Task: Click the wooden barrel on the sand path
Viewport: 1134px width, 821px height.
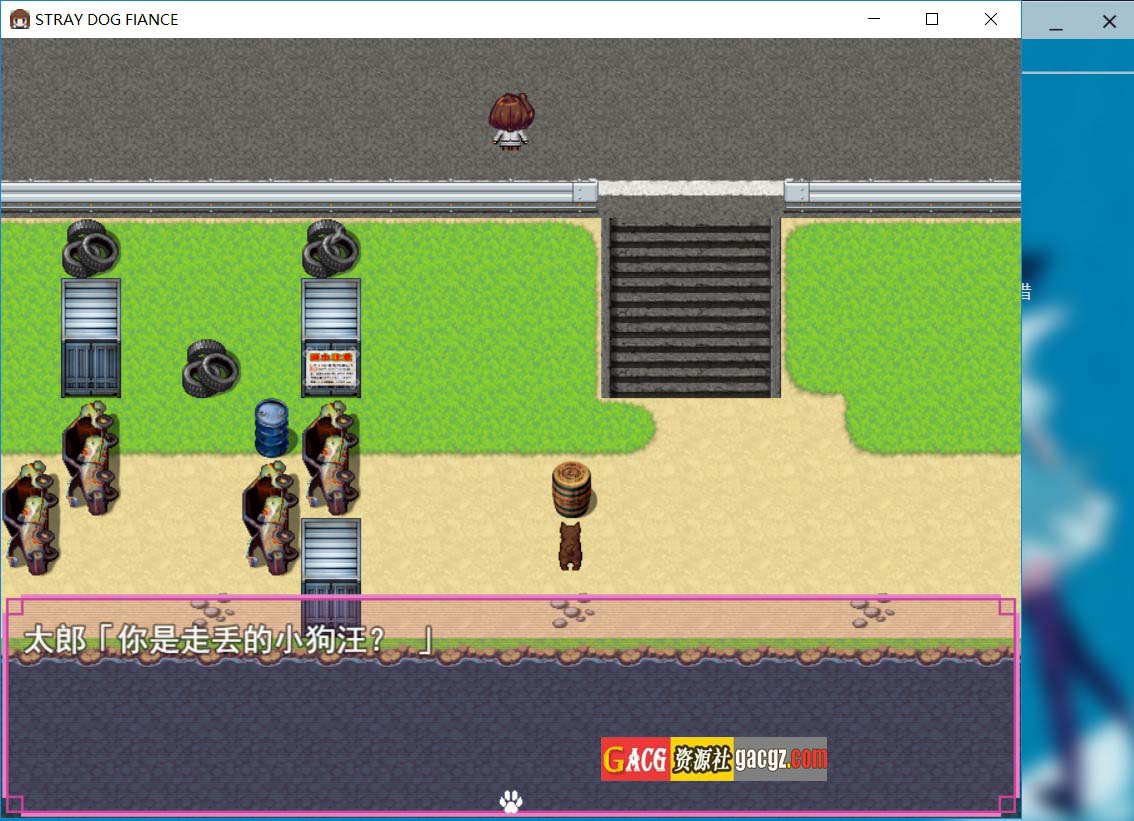Action: [572, 488]
